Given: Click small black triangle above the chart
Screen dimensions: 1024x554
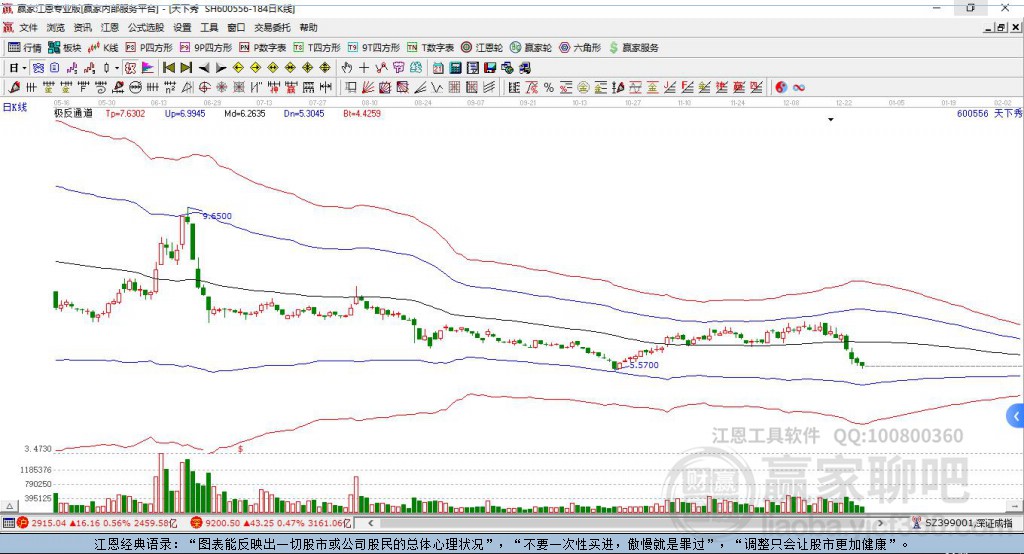Looking at the screenshot, I should [831, 120].
